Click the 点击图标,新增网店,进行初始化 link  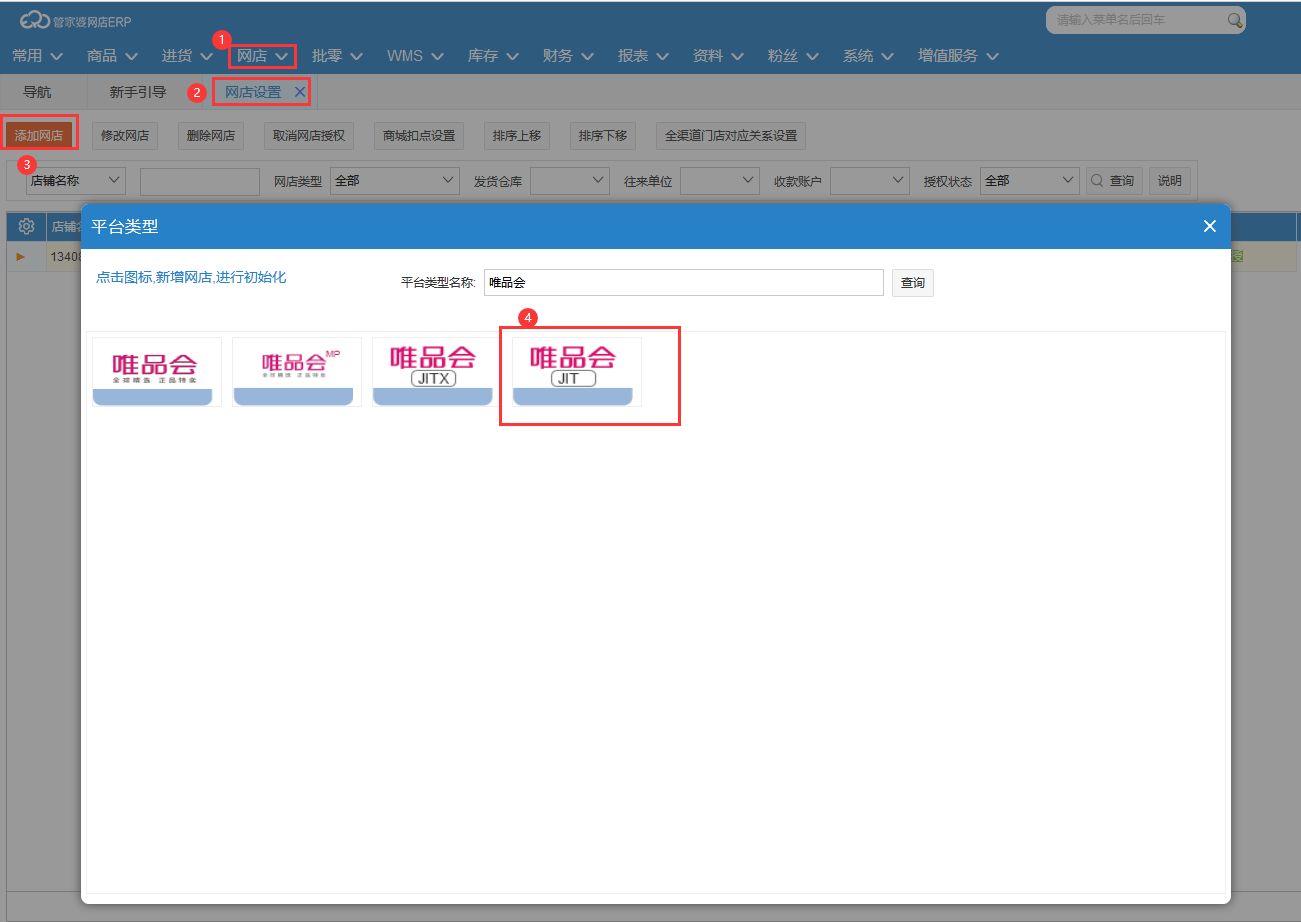pyautogui.click(x=191, y=277)
